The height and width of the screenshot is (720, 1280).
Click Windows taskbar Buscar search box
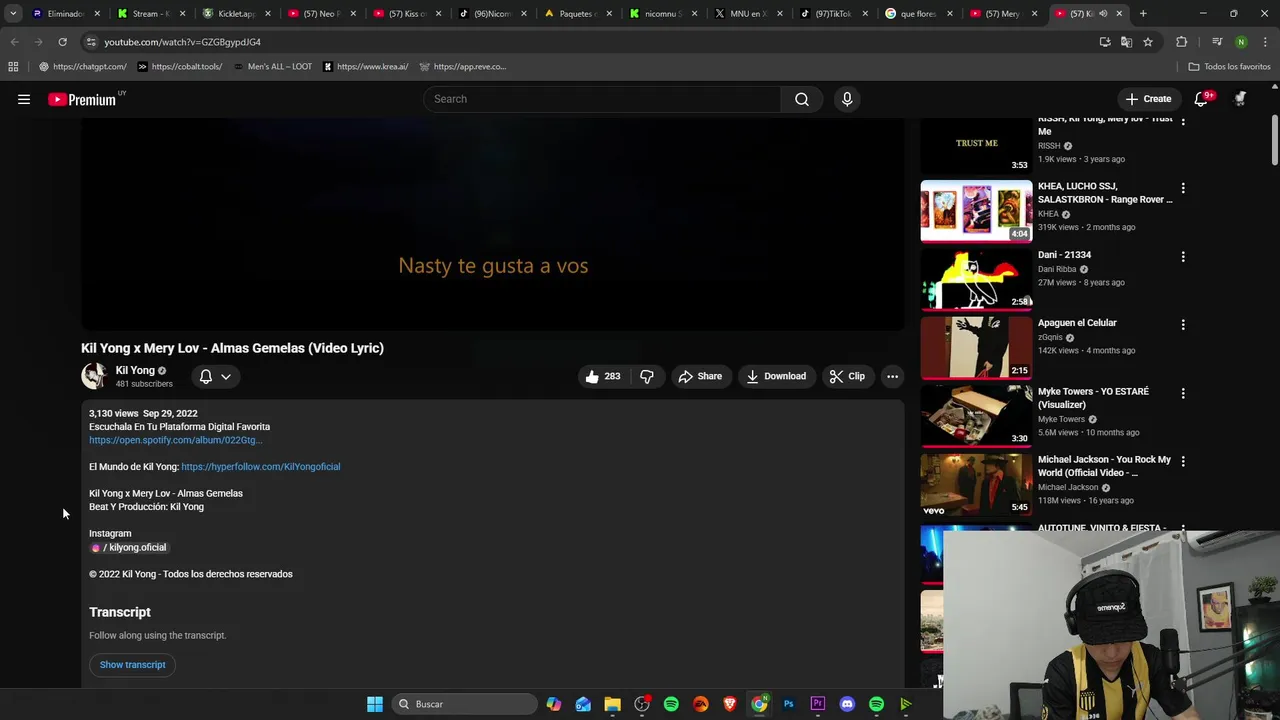point(464,704)
